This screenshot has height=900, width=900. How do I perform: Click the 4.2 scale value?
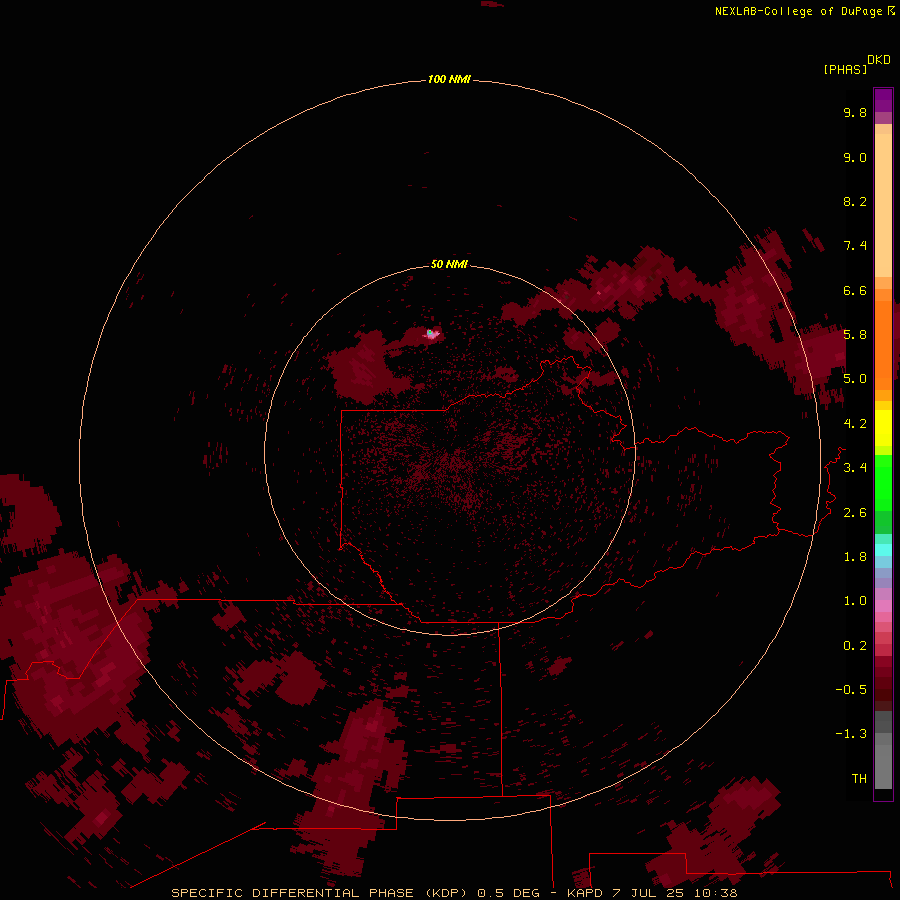point(855,424)
